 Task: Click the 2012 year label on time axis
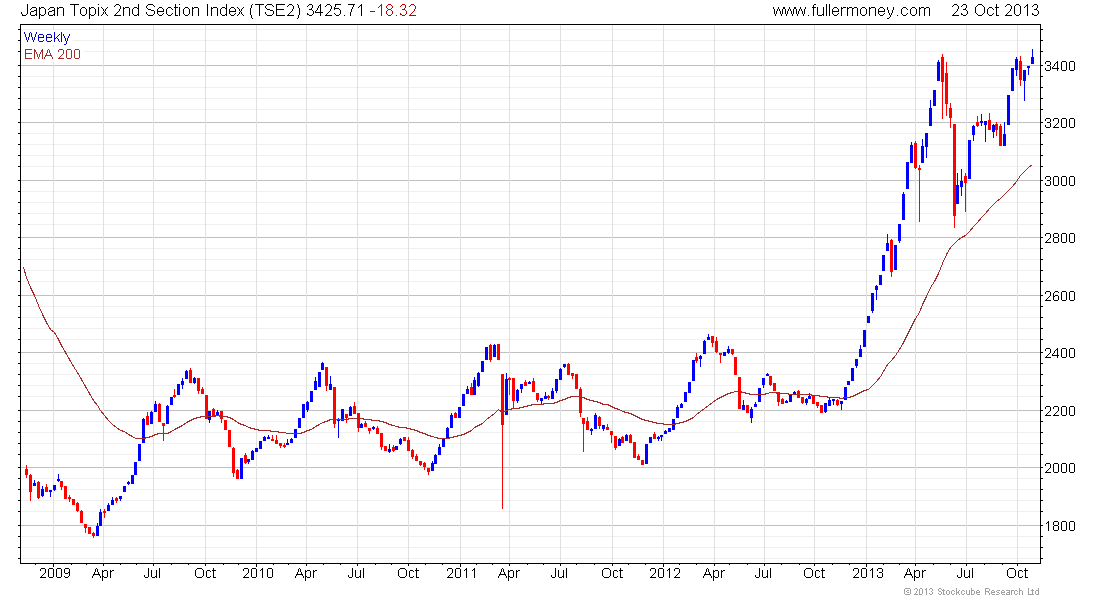click(x=664, y=573)
